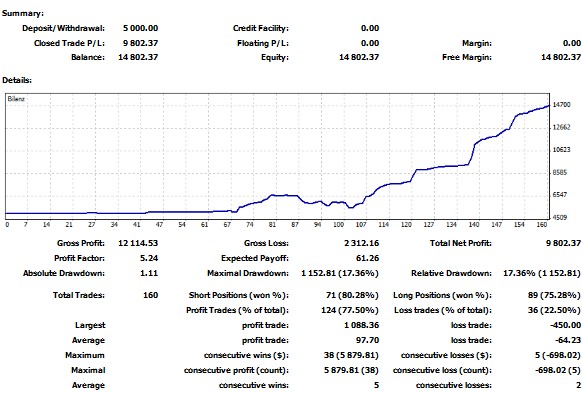Select the Deposit/Withdrawal amount 5 000.00
The image size is (582, 393).
coord(141,28)
